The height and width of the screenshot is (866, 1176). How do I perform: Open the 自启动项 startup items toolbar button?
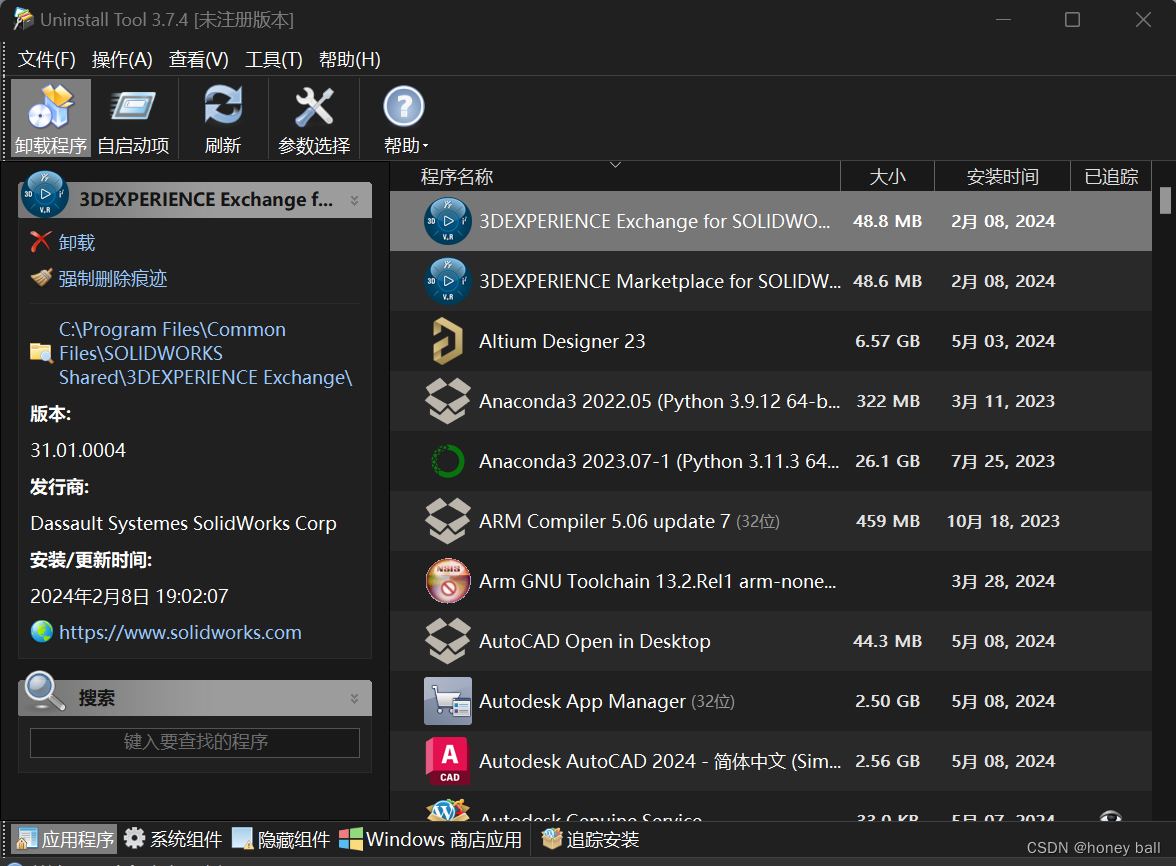click(134, 118)
